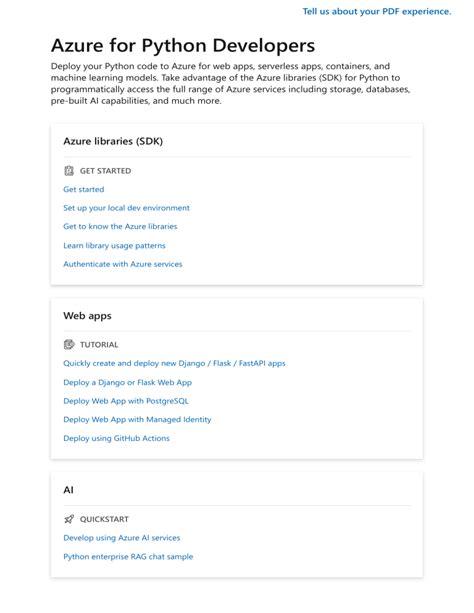Click the Tutorial section icon
The image size is (474, 613).
point(69,344)
